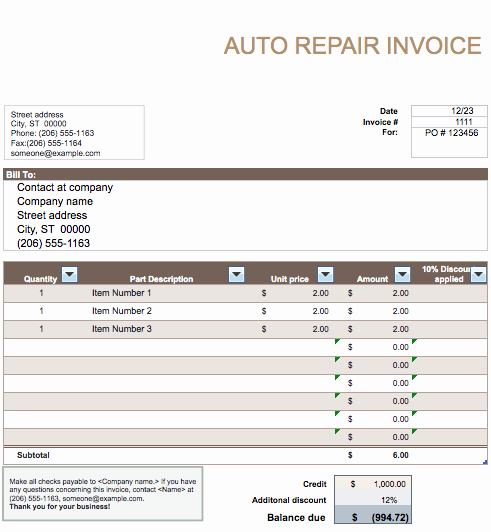Click Thank you for your business! text

pos(60,507)
